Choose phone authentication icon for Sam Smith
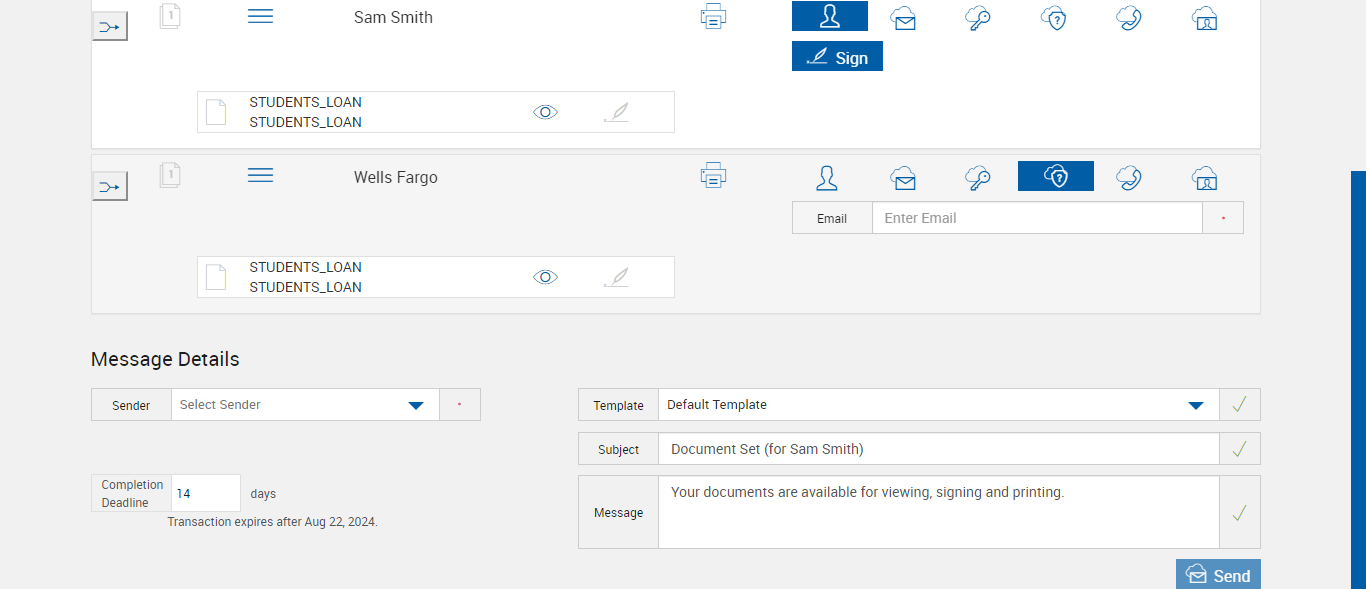The width and height of the screenshot is (1366, 589). click(1129, 18)
